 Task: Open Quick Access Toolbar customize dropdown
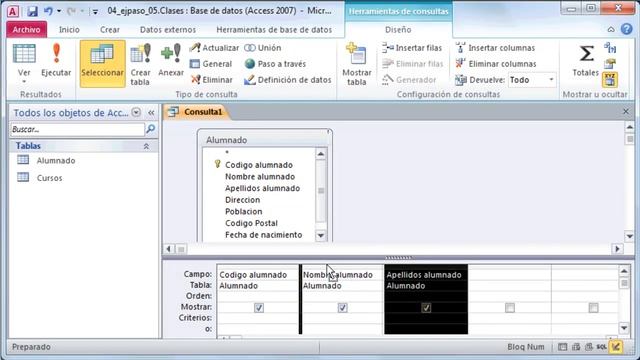click(95, 11)
